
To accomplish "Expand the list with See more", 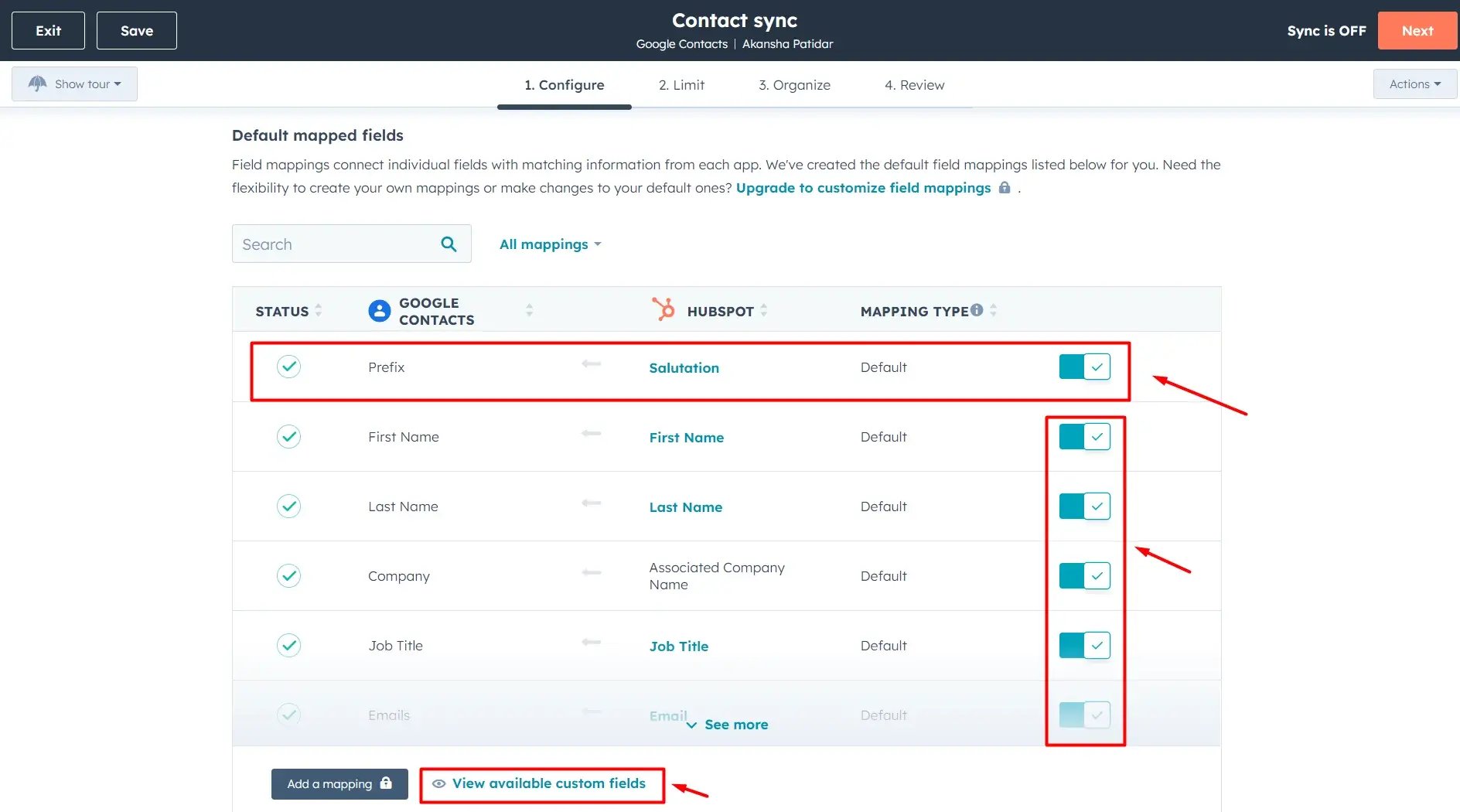I will tap(727, 725).
